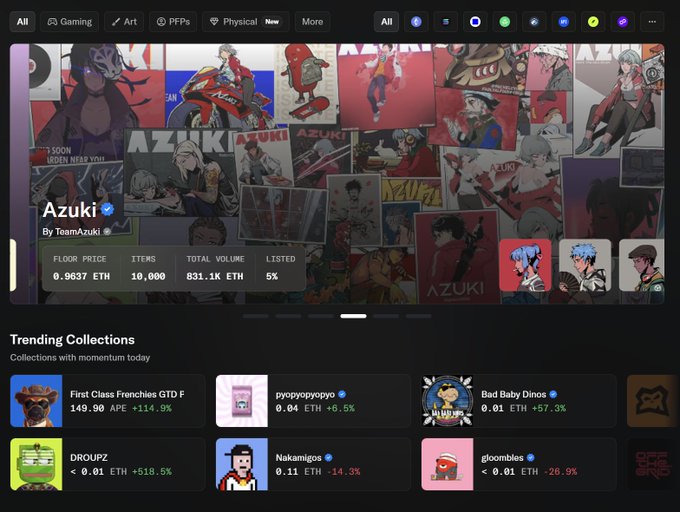Go to the last carousel slide indicator
Image resolution: width=680 pixels, height=512 pixels.
tap(418, 316)
